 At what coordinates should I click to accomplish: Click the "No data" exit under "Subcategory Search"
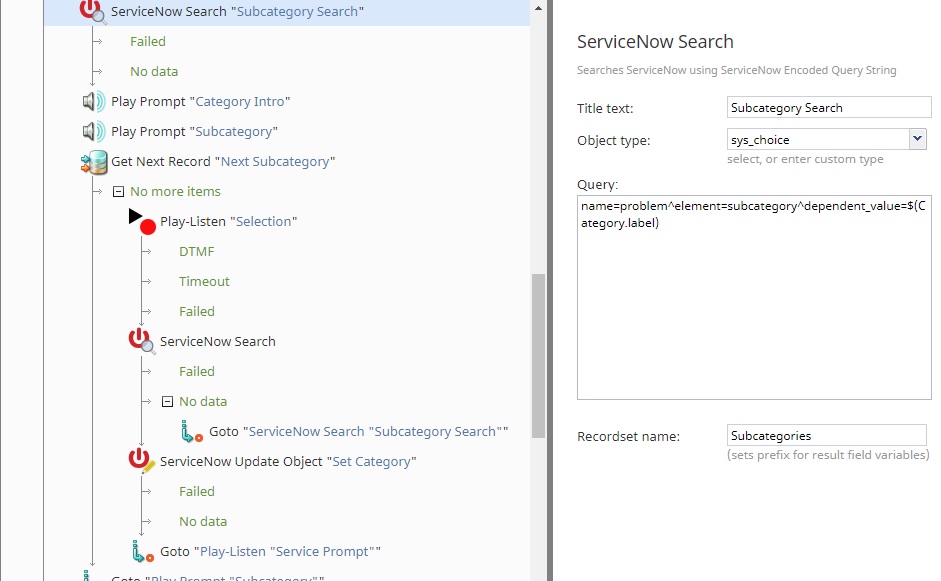pyautogui.click(x=154, y=71)
